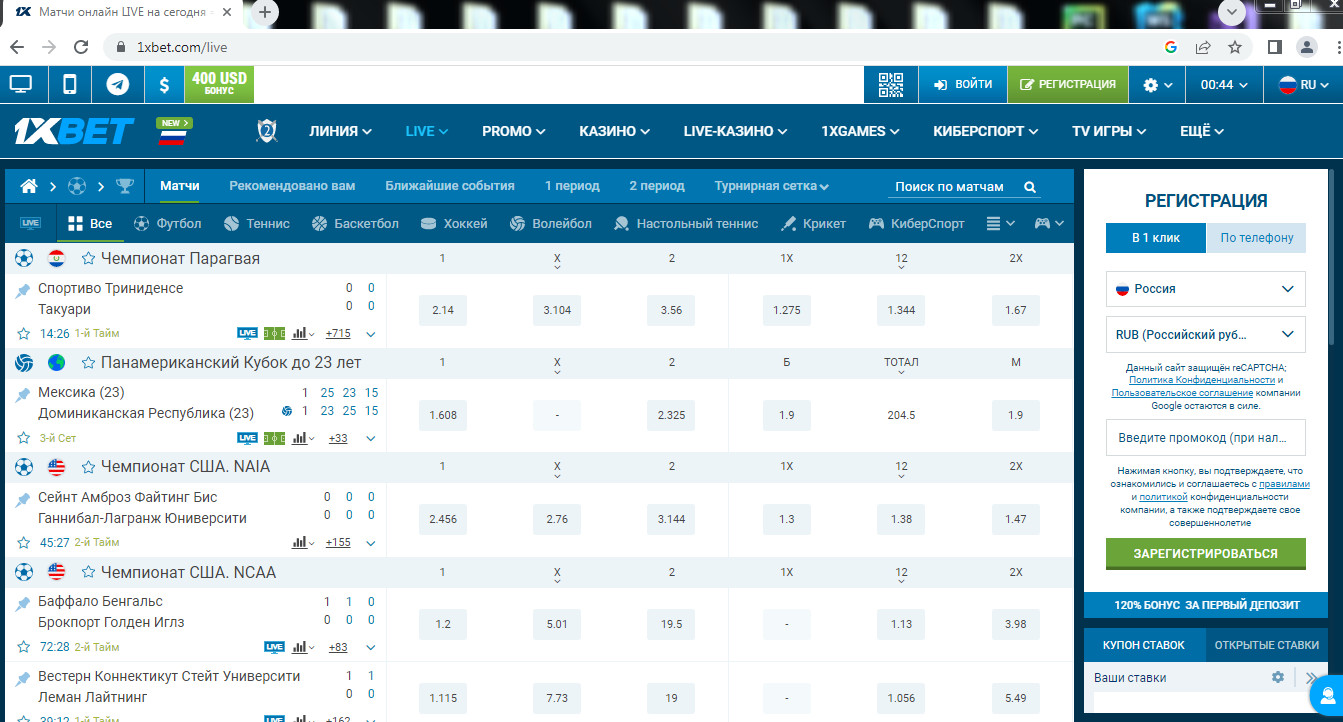Favorite the Мексика (23) match star
Screen dimensions: 1343x722
(x=23, y=438)
